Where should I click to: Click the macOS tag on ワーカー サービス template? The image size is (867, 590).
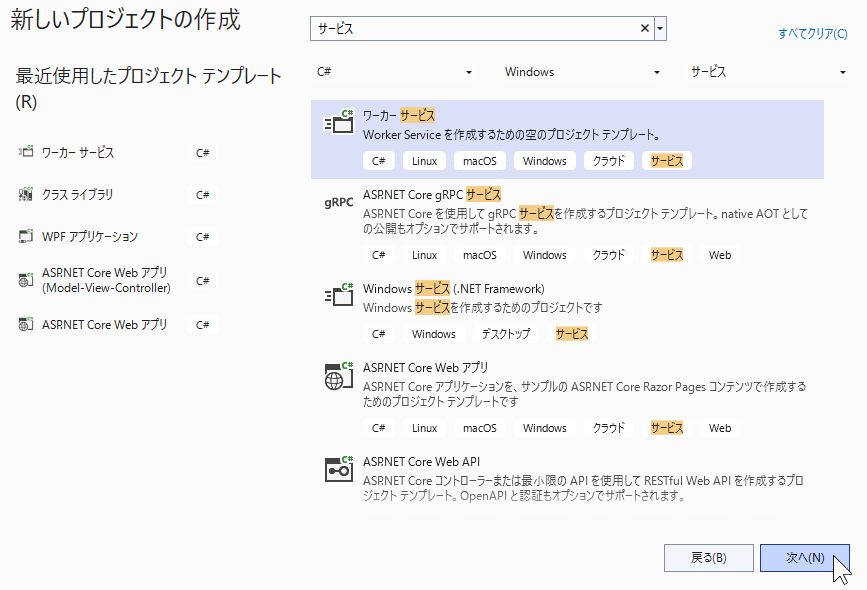pos(479,161)
